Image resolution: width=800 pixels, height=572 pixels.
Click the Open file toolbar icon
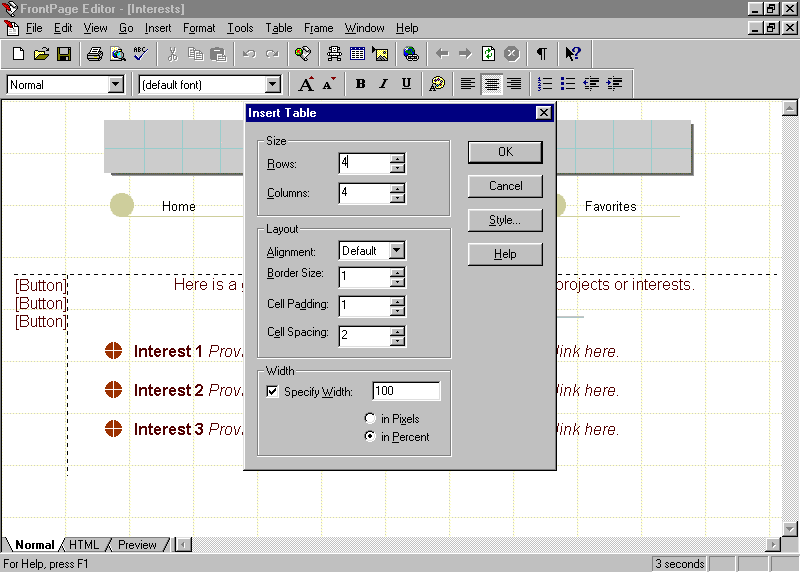[x=41, y=54]
